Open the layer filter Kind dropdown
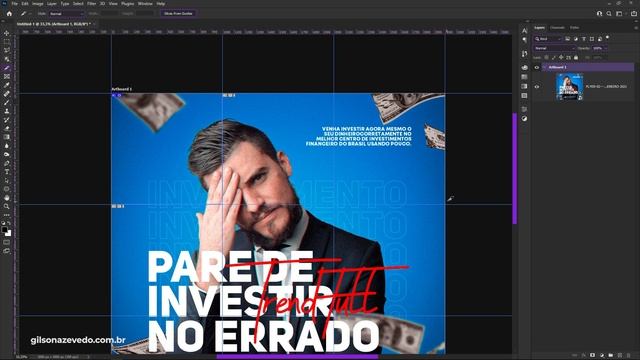640x360 pixels. (548, 39)
